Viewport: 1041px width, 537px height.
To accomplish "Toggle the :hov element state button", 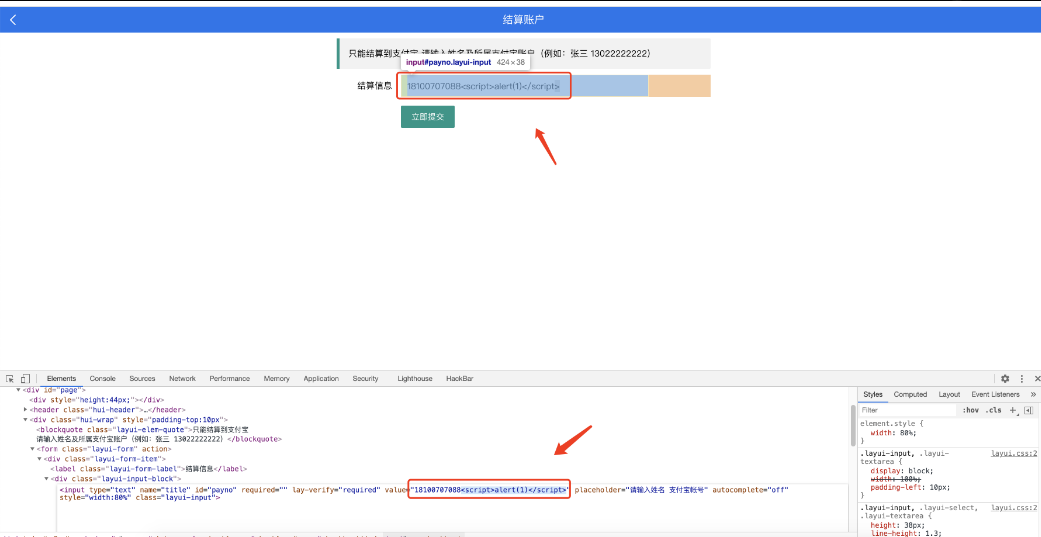I will point(970,410).
